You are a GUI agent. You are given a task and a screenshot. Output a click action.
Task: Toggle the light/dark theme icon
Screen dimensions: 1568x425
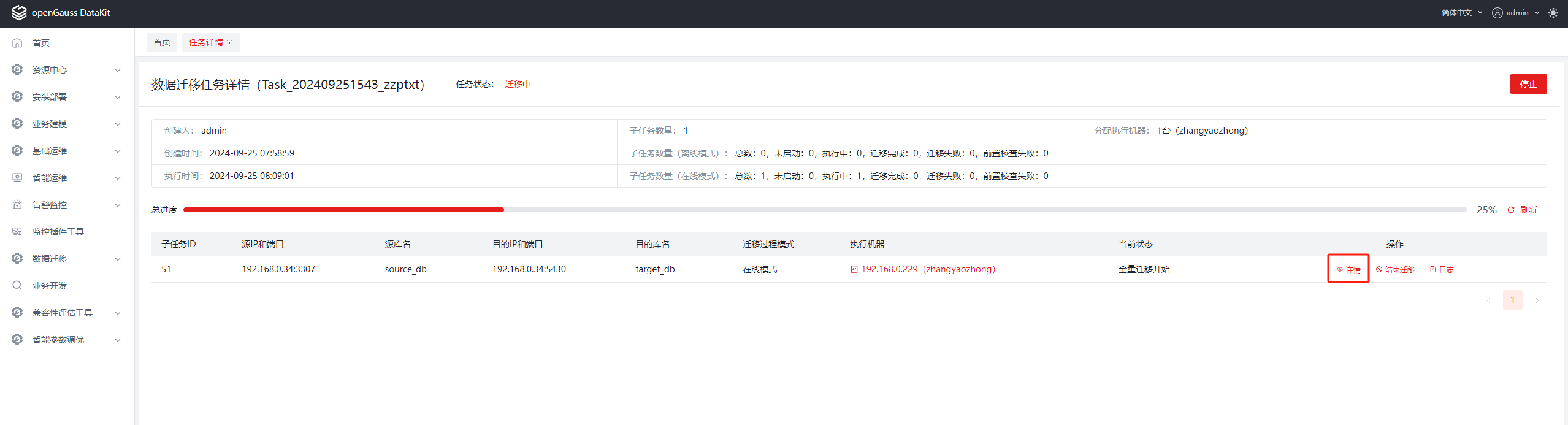[x=1553, y=13]
